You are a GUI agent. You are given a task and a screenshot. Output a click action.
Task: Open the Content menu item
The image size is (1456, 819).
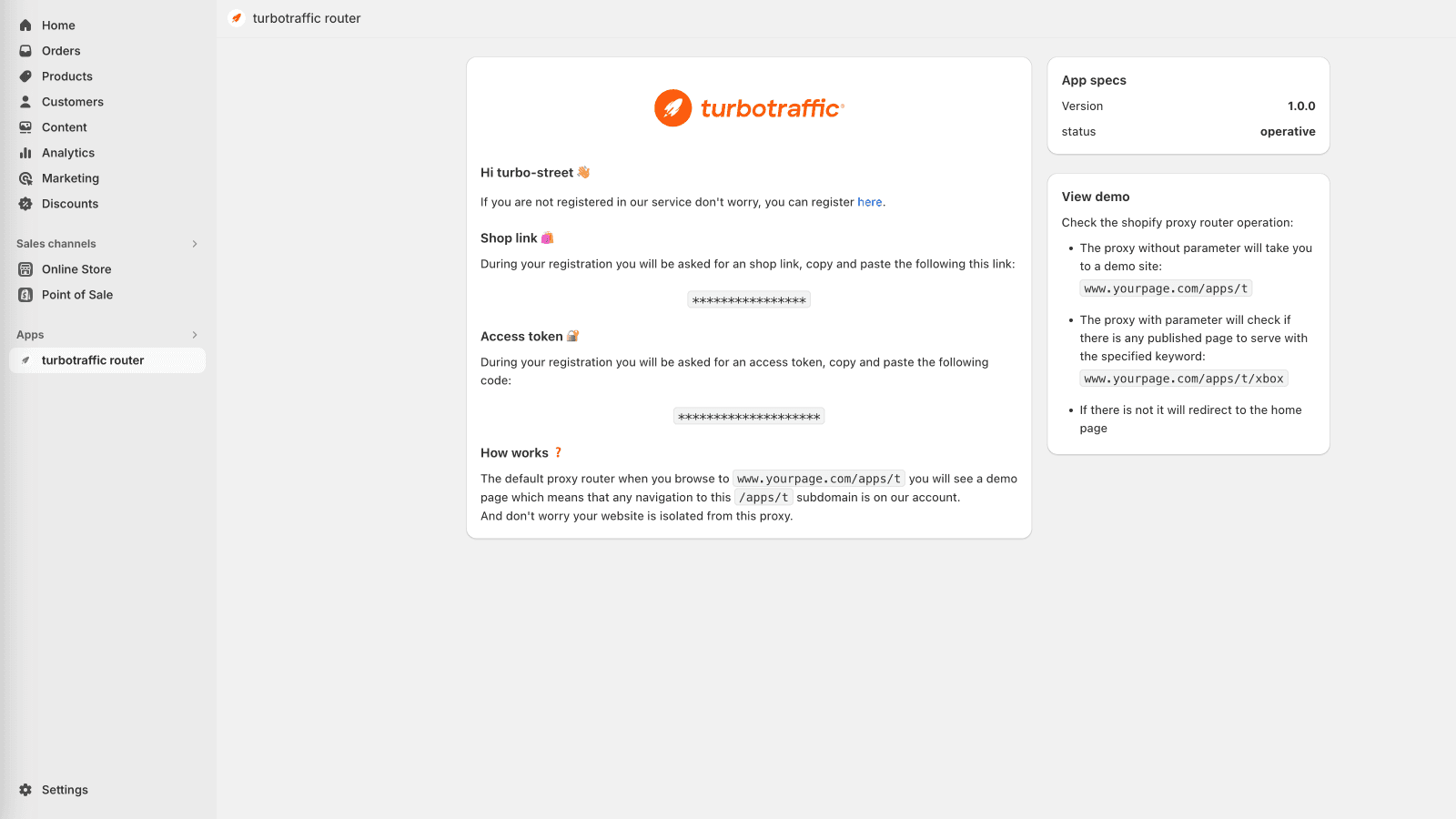click(64, 127)
